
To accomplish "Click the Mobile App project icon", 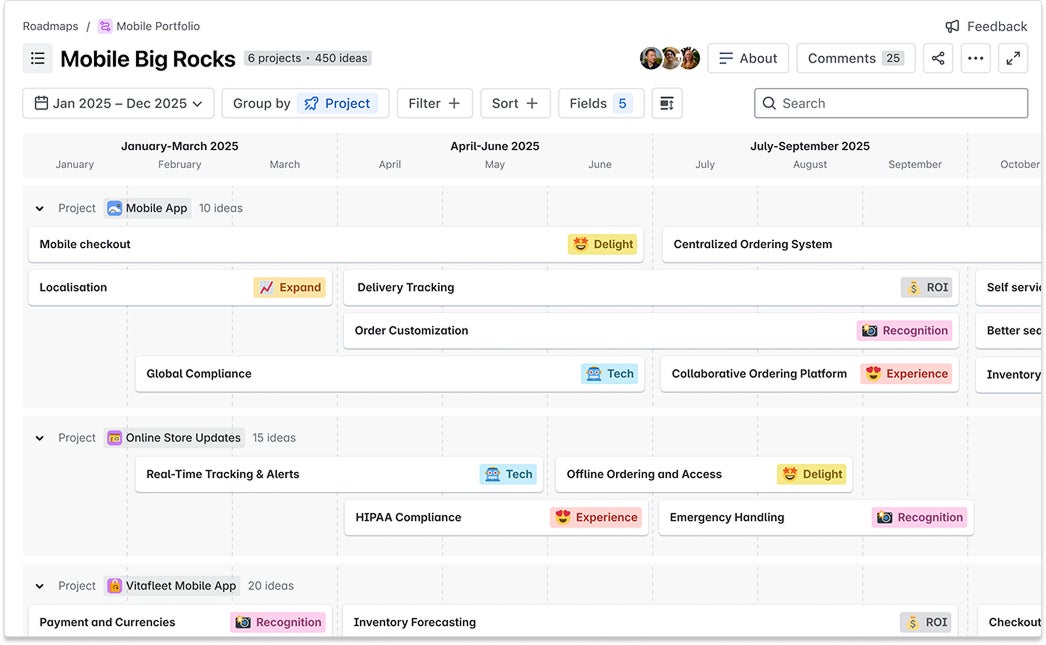I will [115, 208].
